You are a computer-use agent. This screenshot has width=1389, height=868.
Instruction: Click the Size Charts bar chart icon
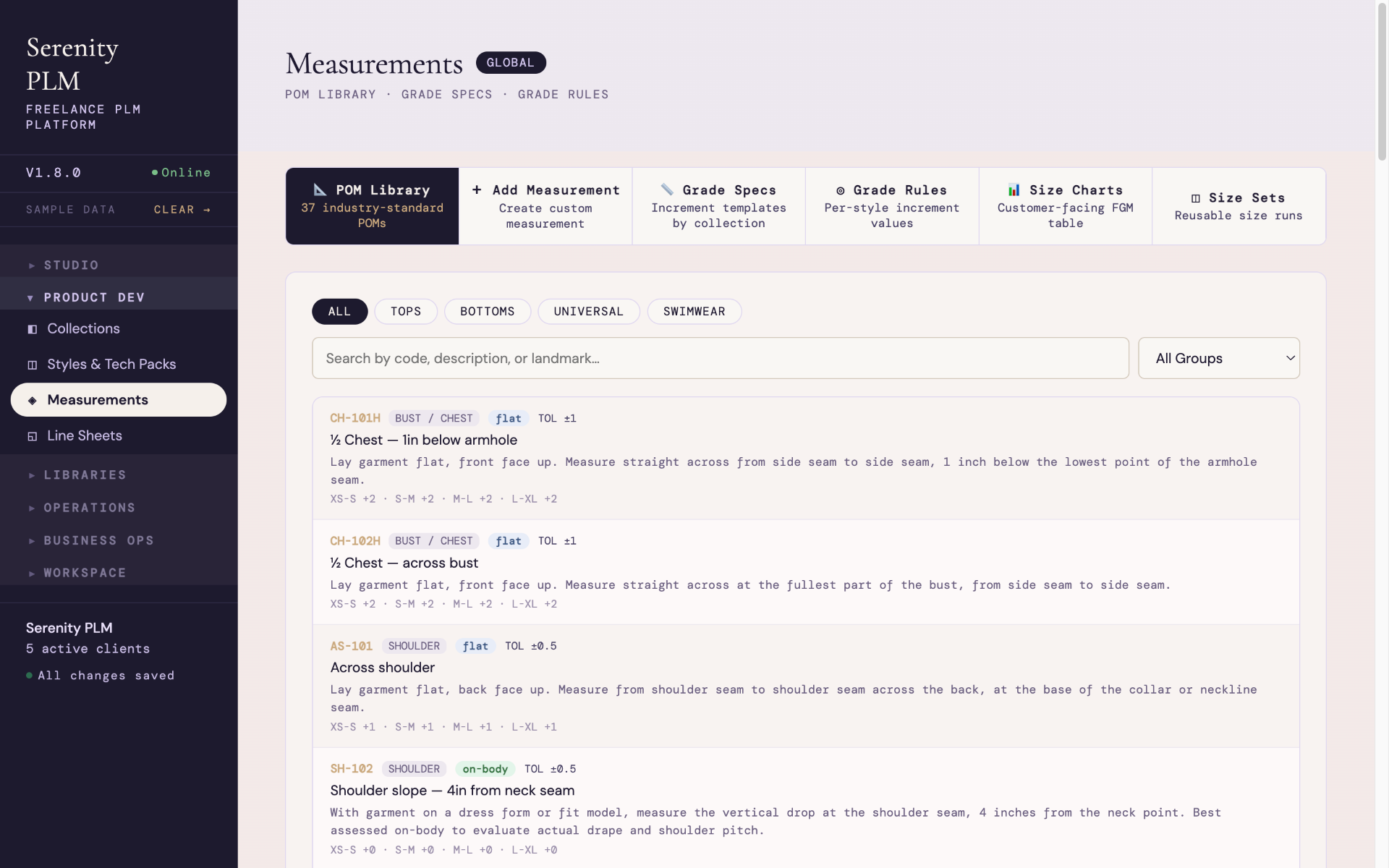point(1014,190)
